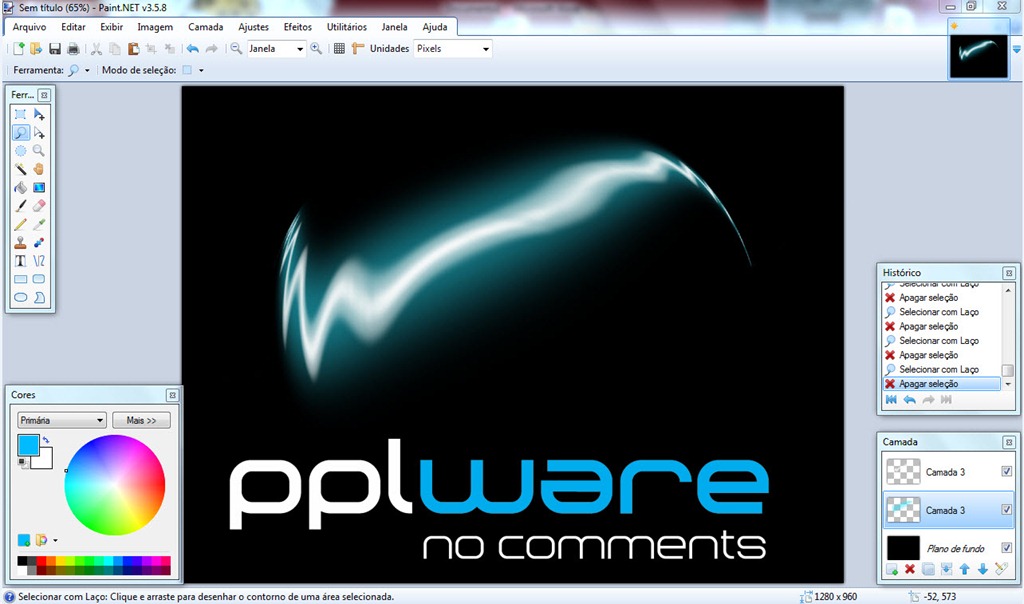Viewport: 1024px width, 604px height.
Task: Select the Rounded Rectangle tool
Action: click(39, 279)
